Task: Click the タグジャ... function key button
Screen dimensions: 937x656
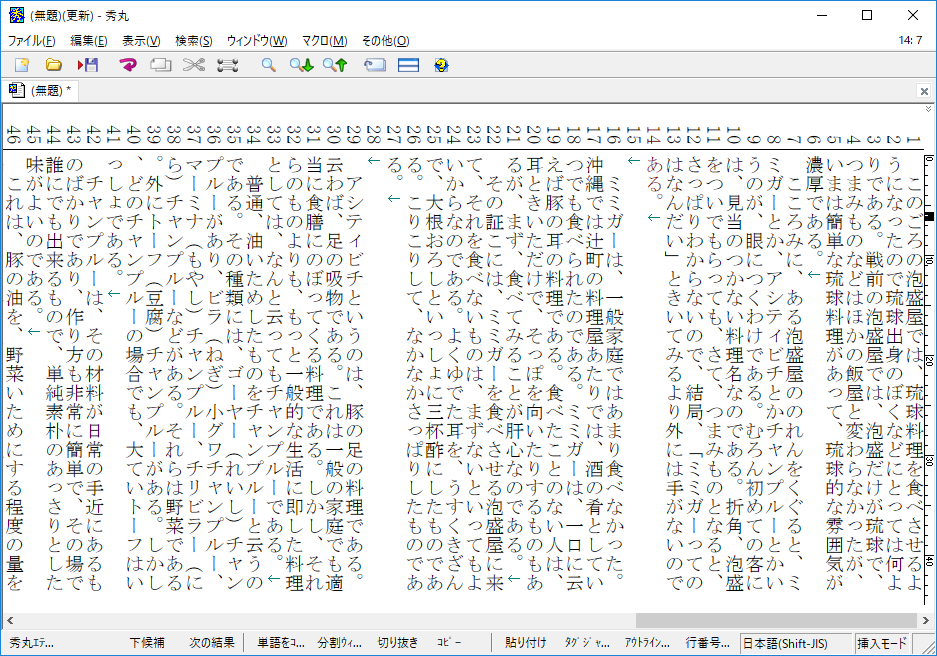Action: 587,643
